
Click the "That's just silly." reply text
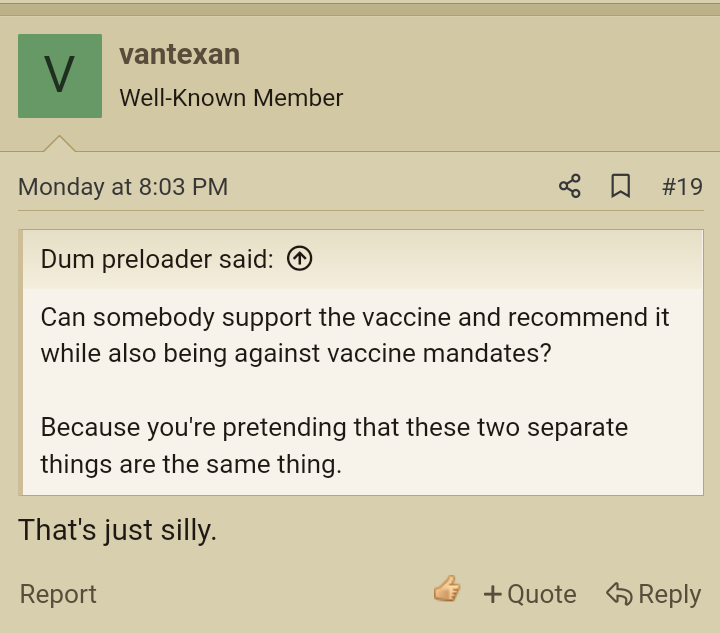click(x=117, y=530)
